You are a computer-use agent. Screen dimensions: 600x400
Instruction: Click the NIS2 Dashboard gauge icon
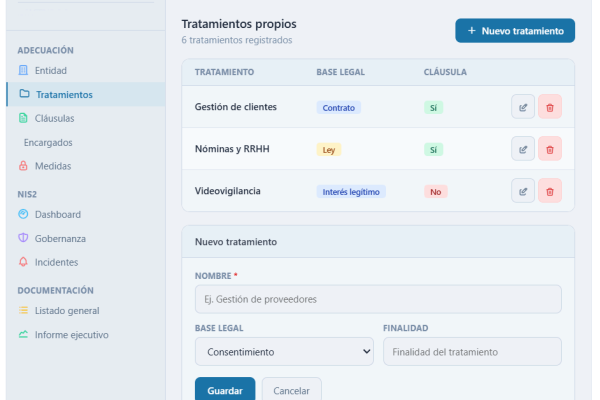pyautogui.click(x=23, y=214)
